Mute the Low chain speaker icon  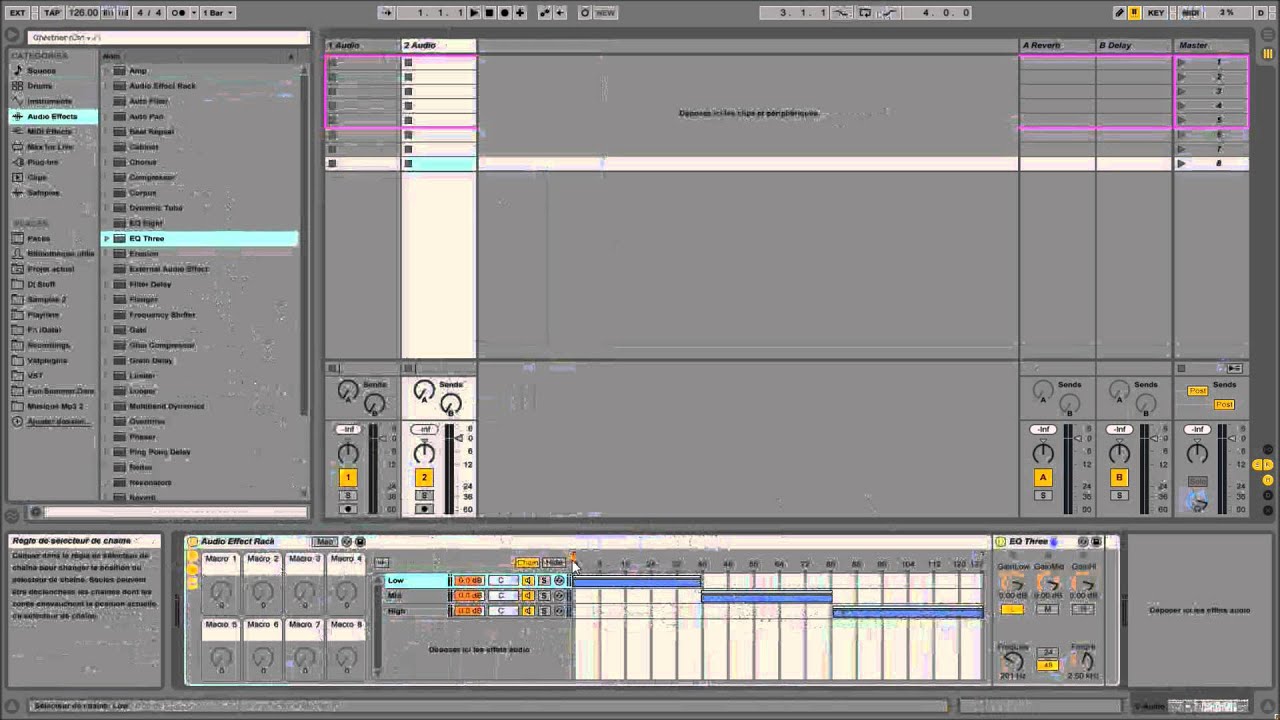(528, 581)
